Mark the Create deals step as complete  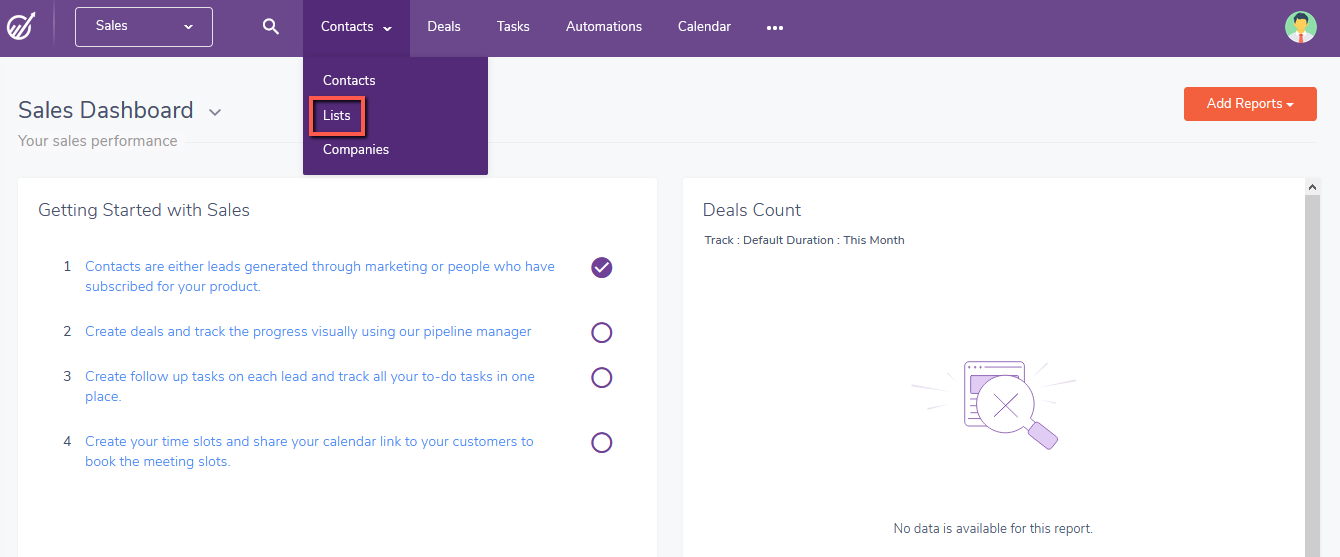(x=602, y=332)
